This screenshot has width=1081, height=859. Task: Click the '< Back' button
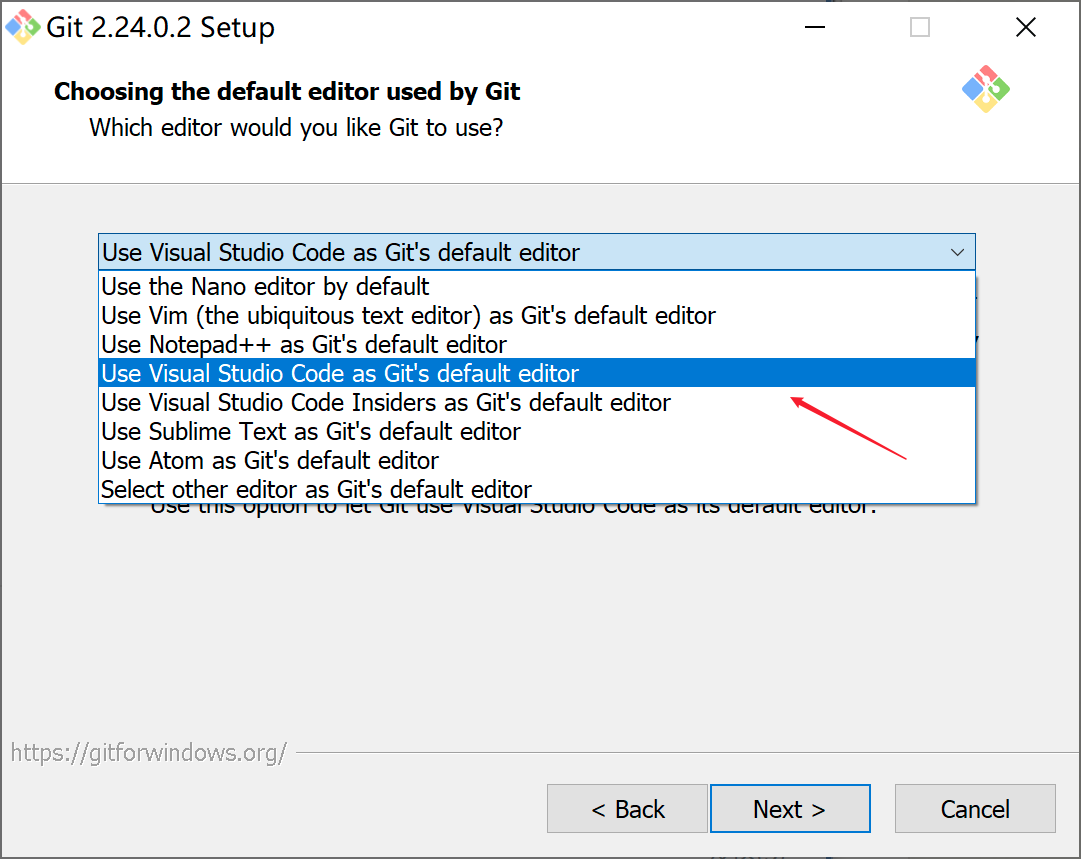[x=627, y=808]
